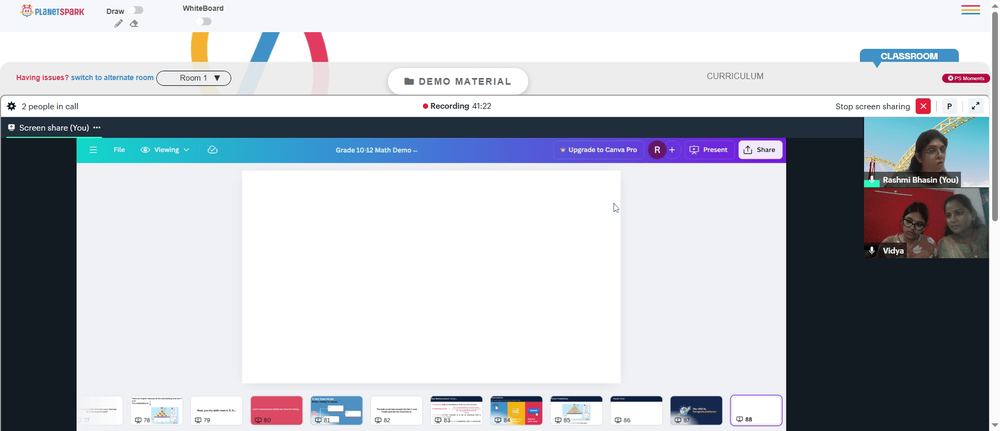Click Vidya's microphone icon
Image resolution: width=1000 pixels, height=431 pixels.
tap(872, 251)
